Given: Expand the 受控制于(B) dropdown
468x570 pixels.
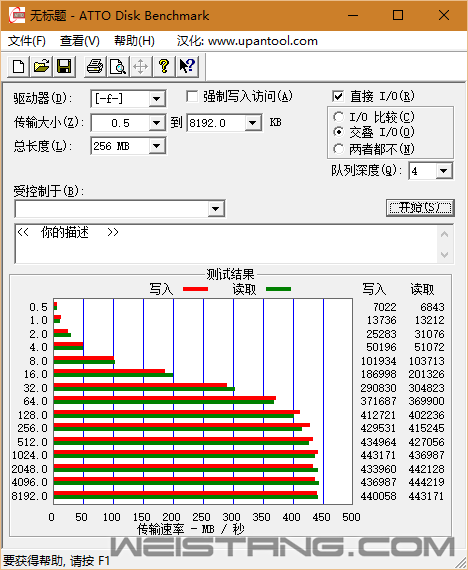Looking at the screenshot, I should (216, 209).
